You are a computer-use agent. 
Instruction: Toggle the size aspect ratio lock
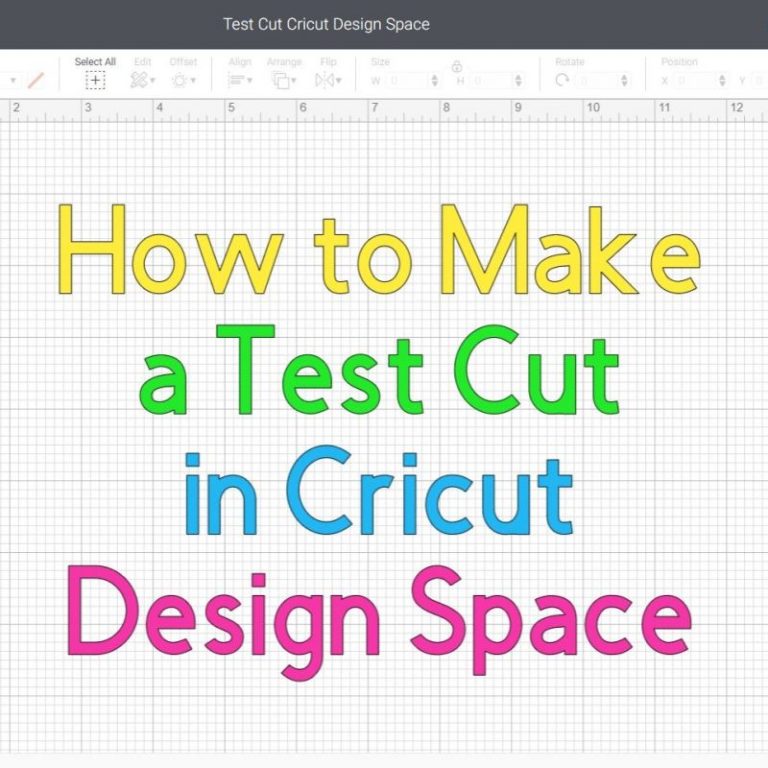click(457, 67)
